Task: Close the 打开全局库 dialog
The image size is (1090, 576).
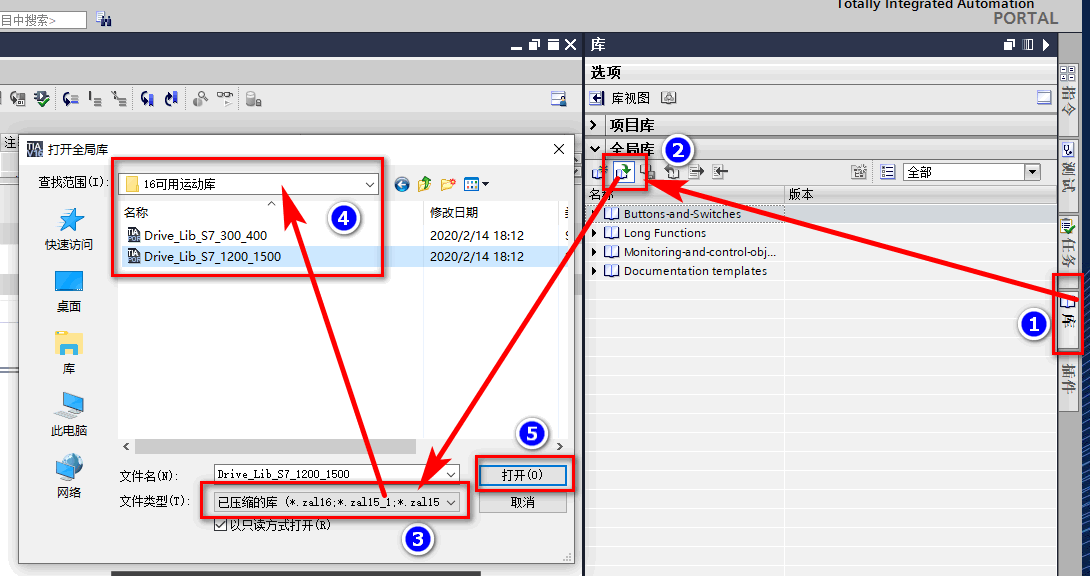Action: point(559,149)
